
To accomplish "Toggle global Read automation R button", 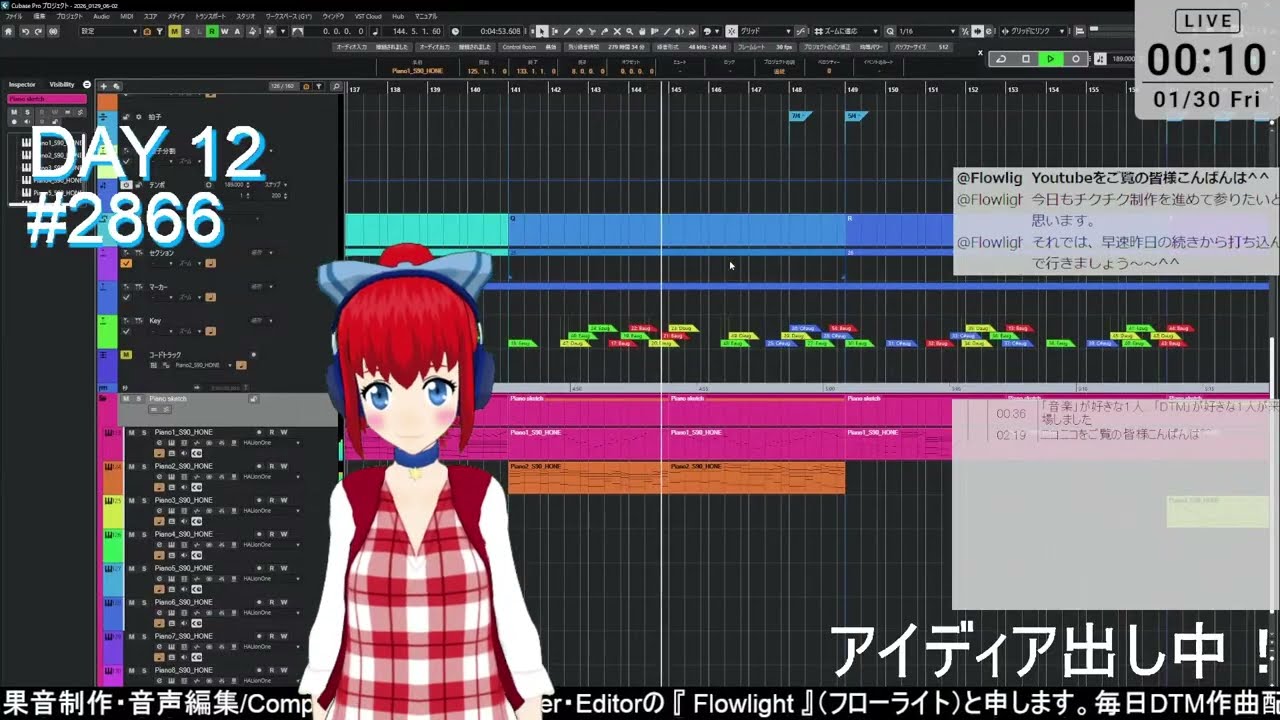I will tap(212, 31).
